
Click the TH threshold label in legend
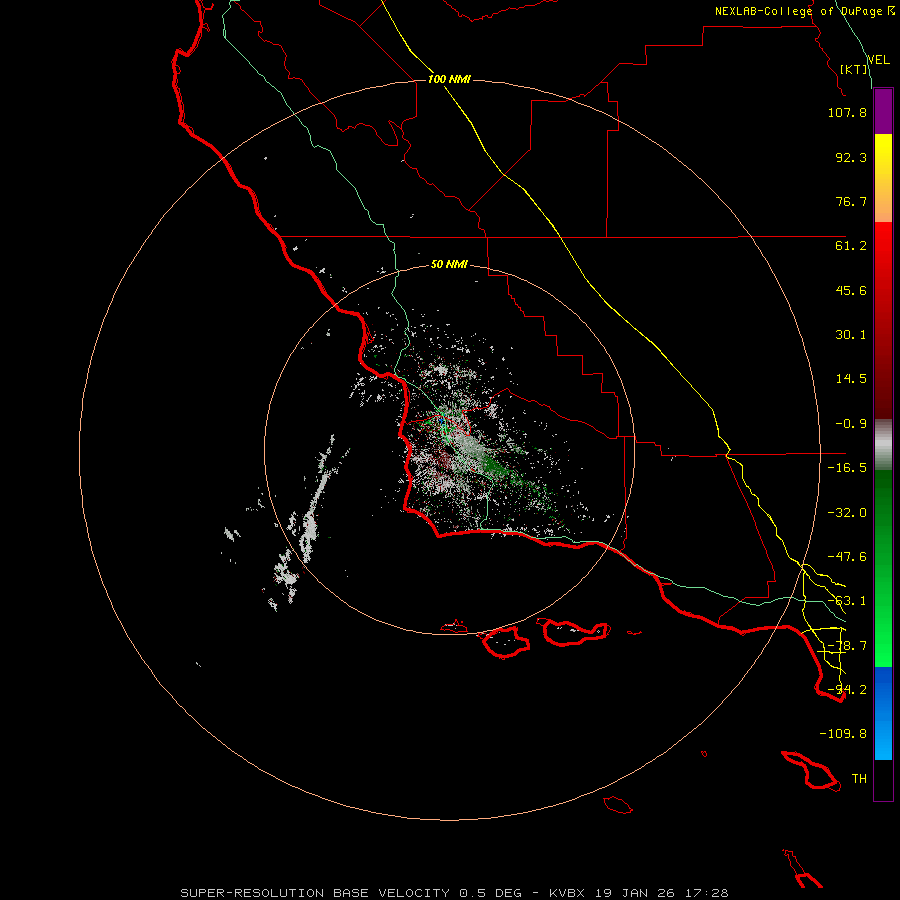(x=859, y=779)
